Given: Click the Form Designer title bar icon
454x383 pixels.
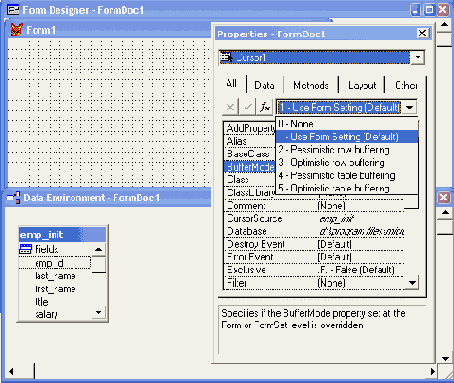Looking at the screenshot, I should 13,10.
